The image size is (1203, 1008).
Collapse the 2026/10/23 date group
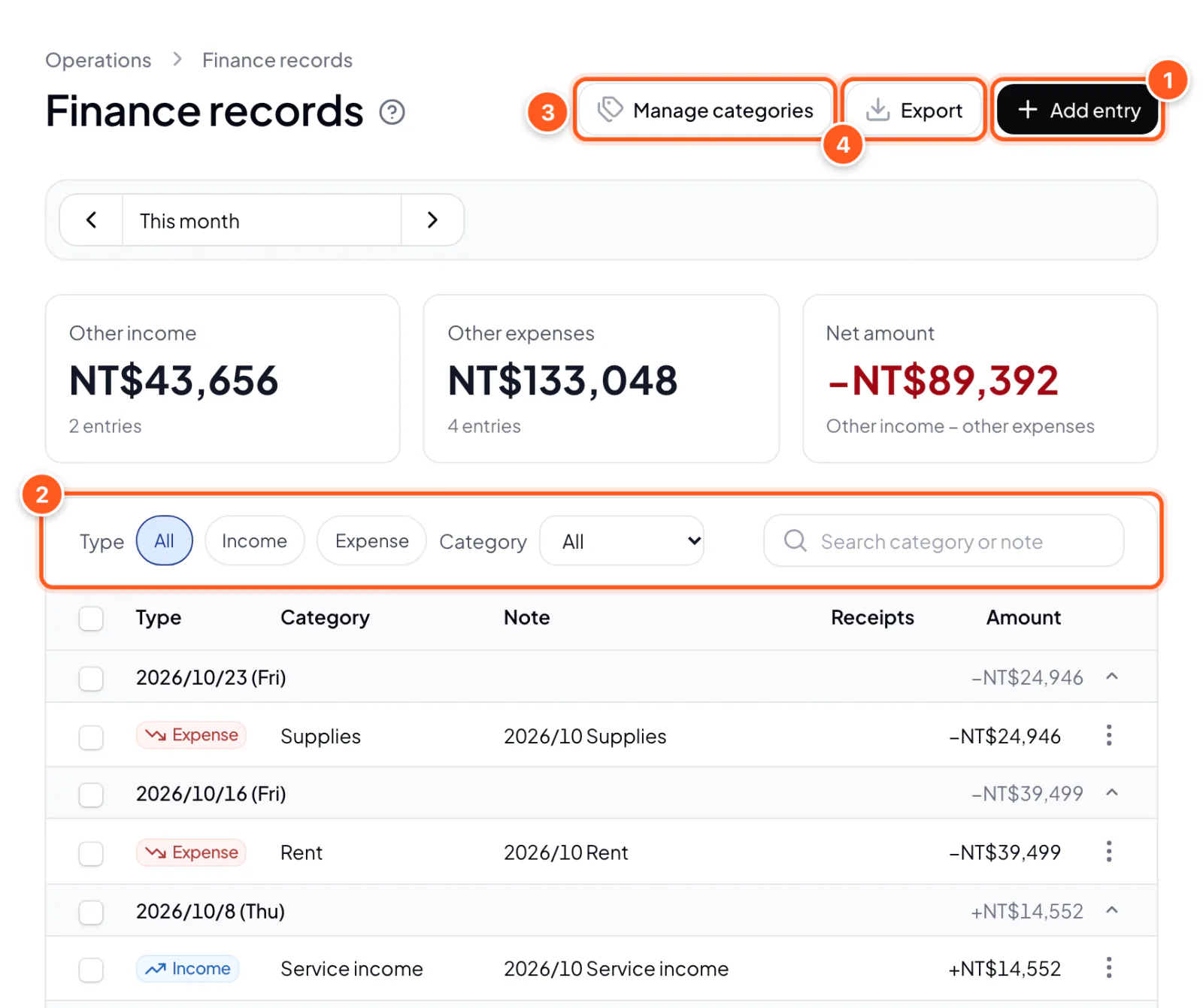point(1112,677)
